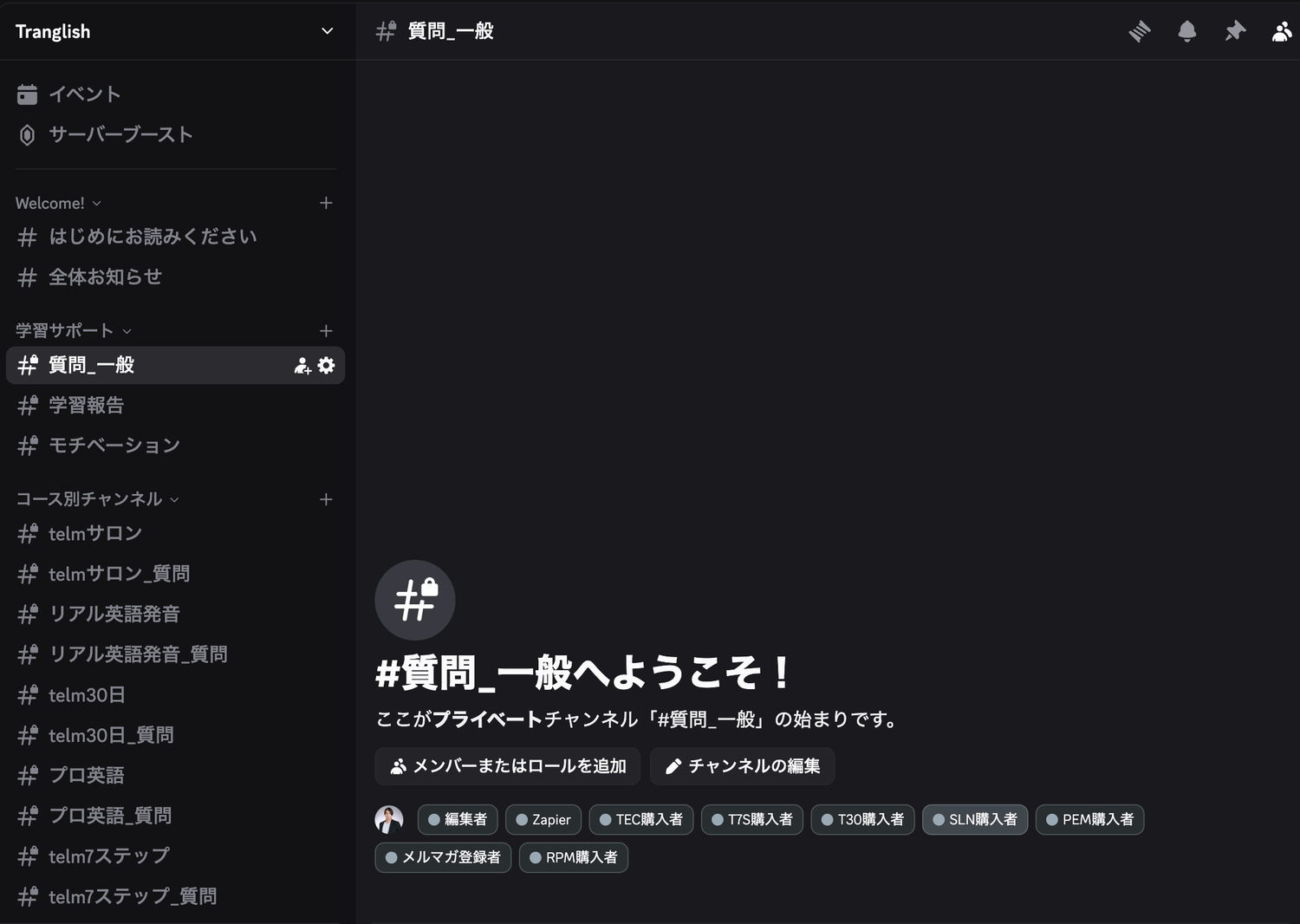Collapse the Welcome! category
Screen dimensions: 1300x924
pyautogui.click(x=58, y=203)
